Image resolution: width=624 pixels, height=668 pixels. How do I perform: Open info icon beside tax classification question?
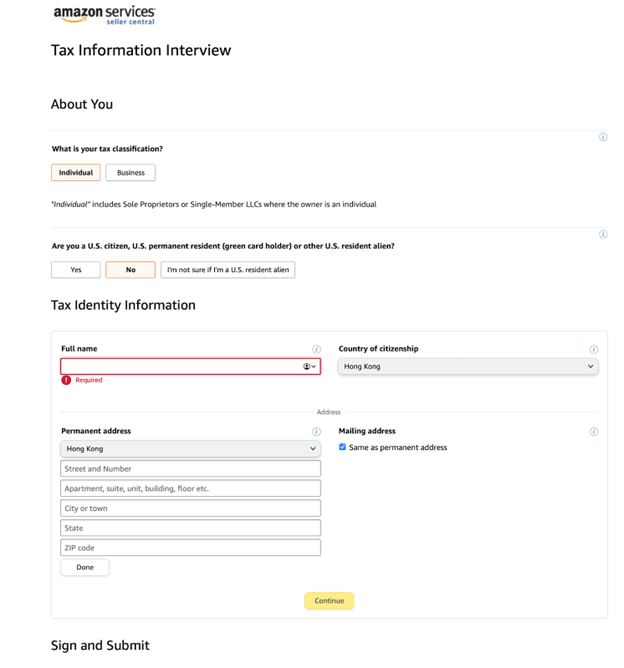(x=603, y=137)
